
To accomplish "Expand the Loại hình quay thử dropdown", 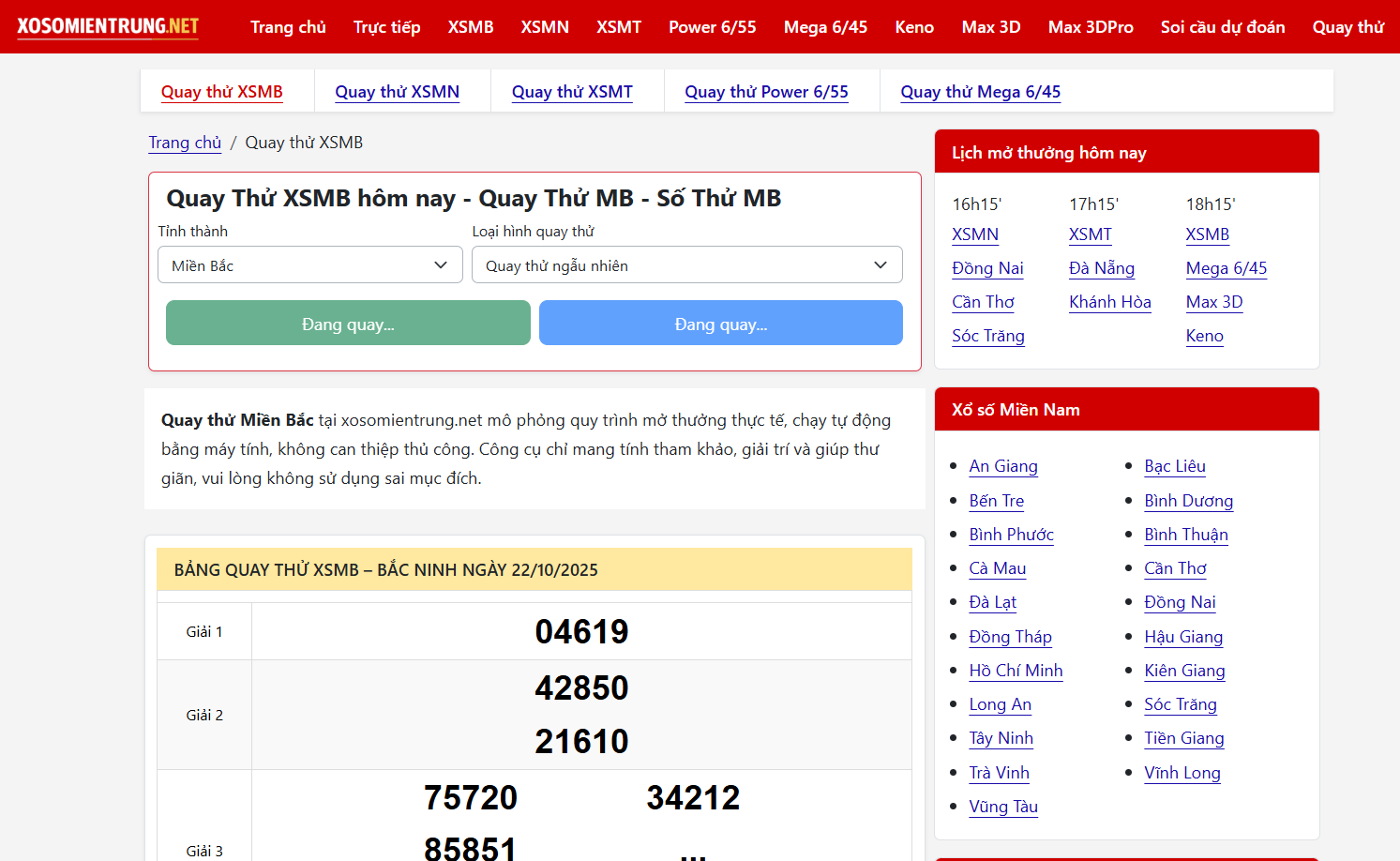I will point(686,265).
